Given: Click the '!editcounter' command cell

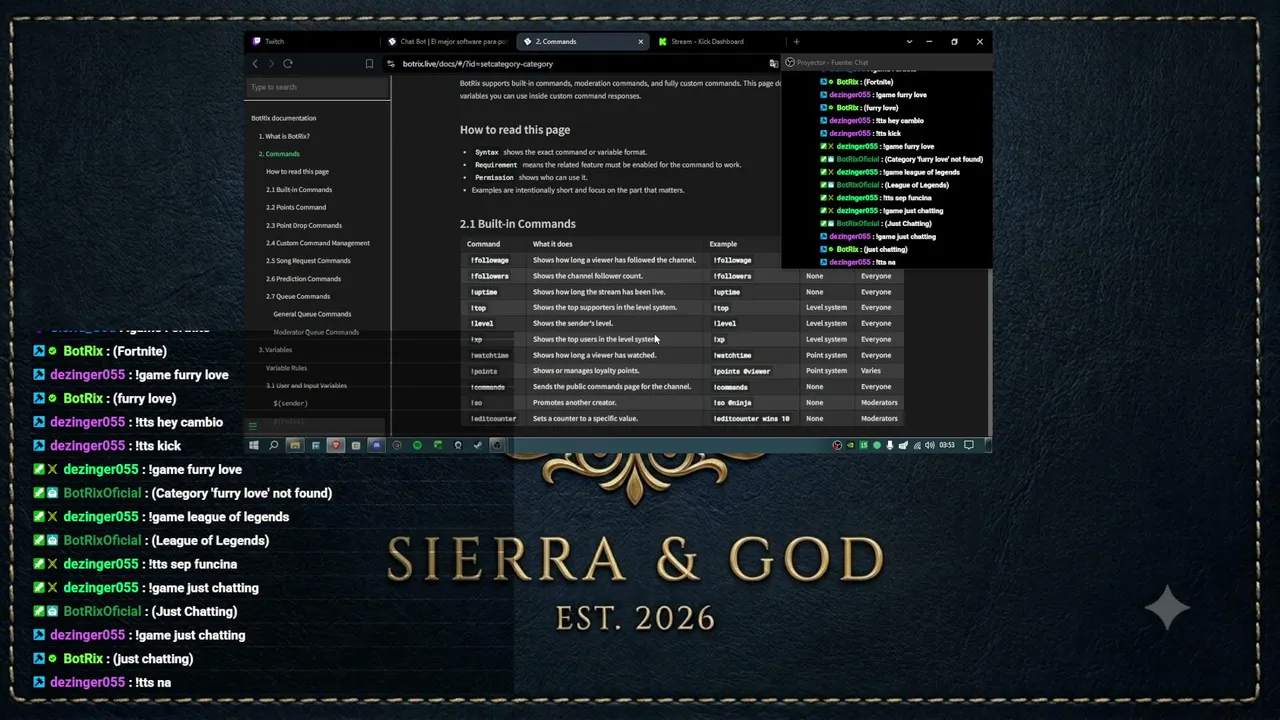Looking at the screenshot, I should pyautogui.click(x=493, y=419).
